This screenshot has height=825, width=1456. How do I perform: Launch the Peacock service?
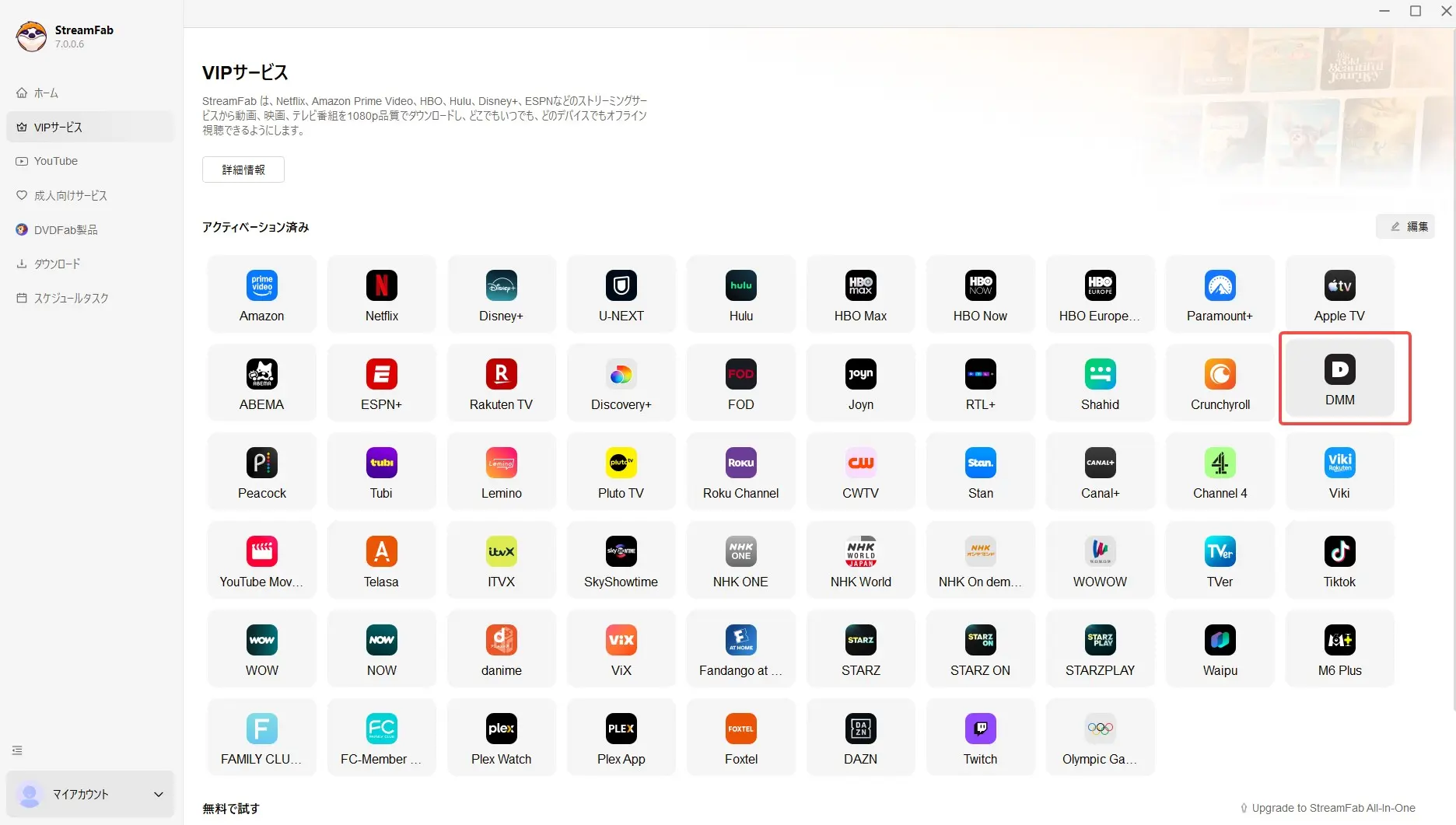click(262, 471)
